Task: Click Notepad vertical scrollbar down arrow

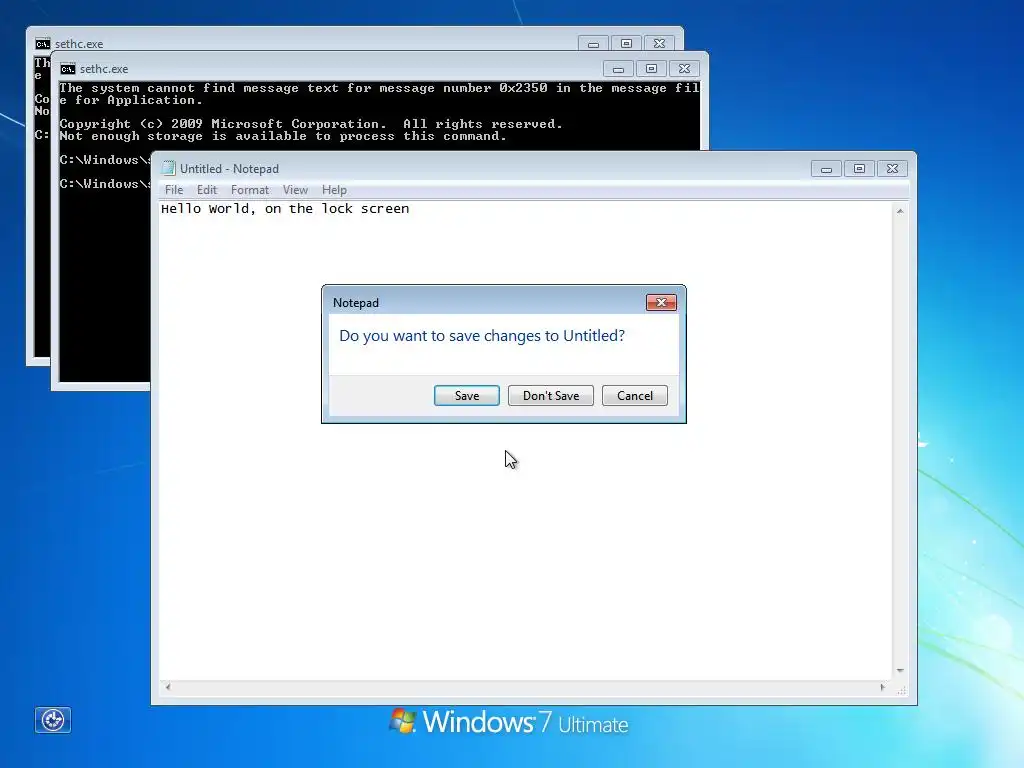Action: point(900,671)
